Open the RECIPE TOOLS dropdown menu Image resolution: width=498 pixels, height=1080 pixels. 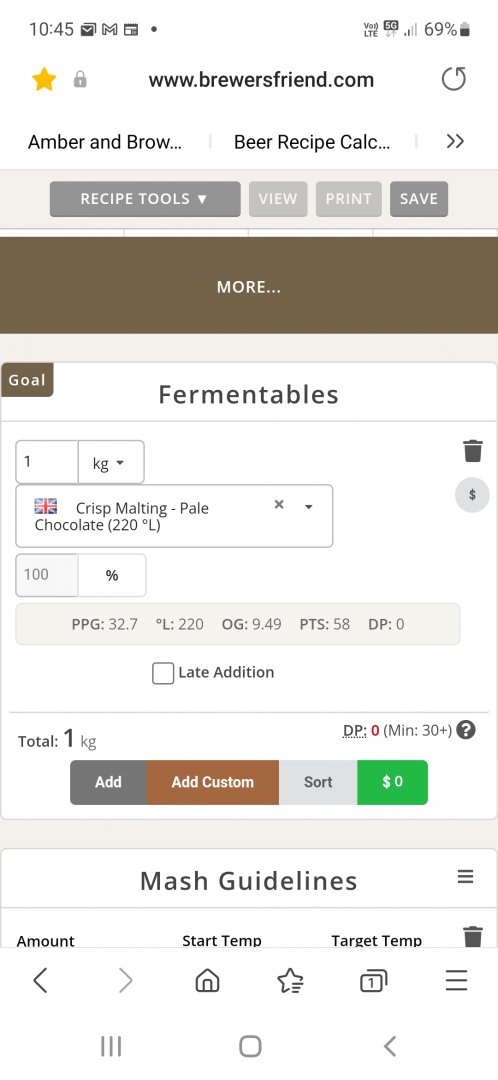point(145,199)
